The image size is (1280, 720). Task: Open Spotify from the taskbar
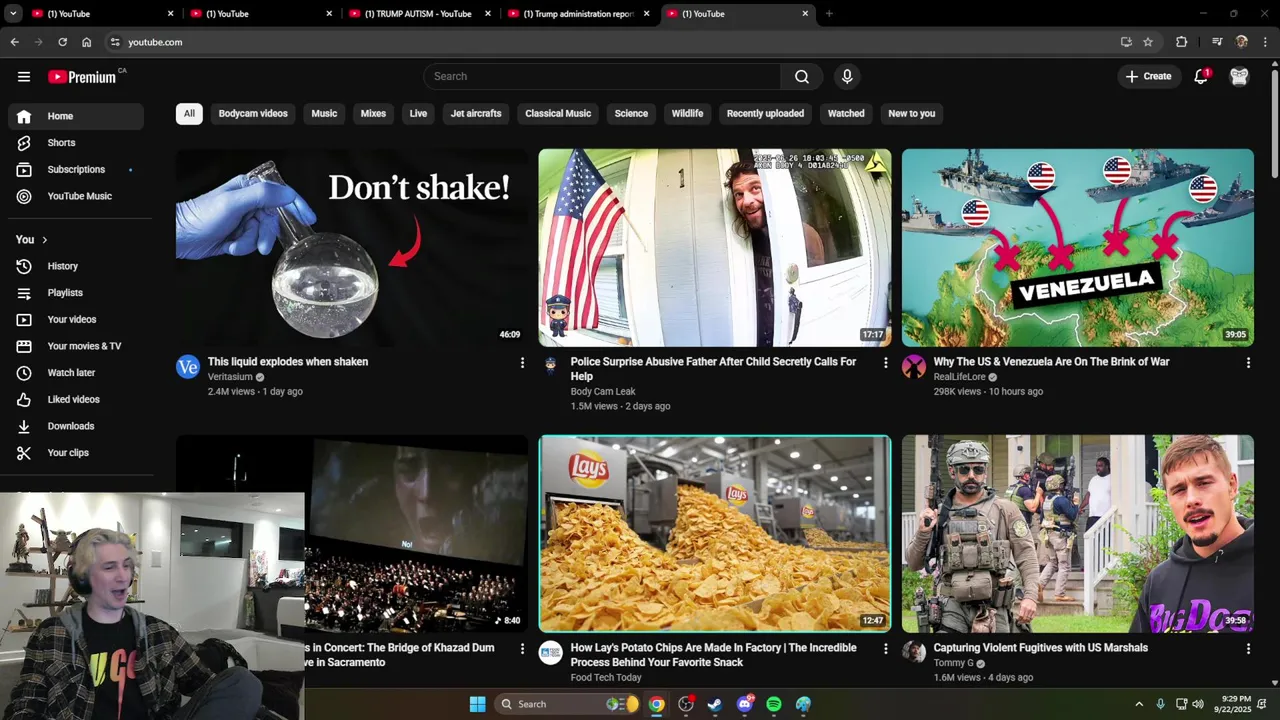tap(774, 704)
